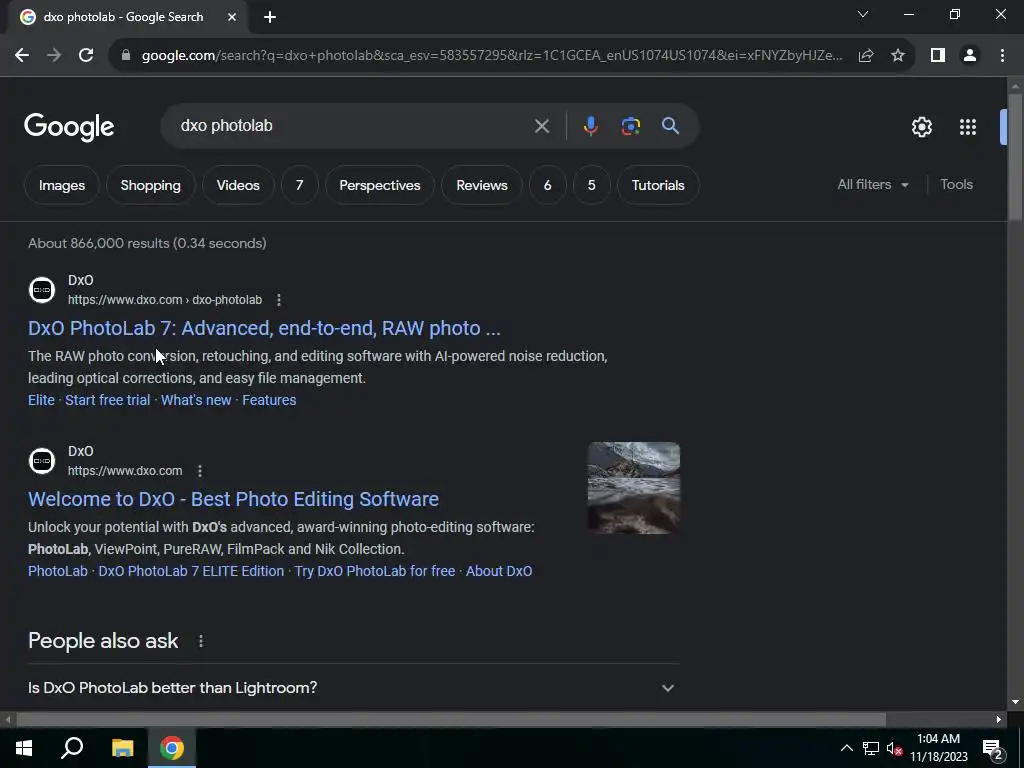This screenshot has width=1024, height=768.
Task: Open Try DxO PhotoLab for free sitelink
Action: point(375,571)
